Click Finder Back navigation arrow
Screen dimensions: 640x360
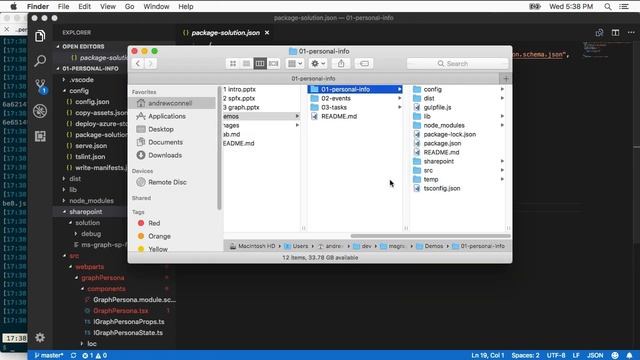(138, 64)
